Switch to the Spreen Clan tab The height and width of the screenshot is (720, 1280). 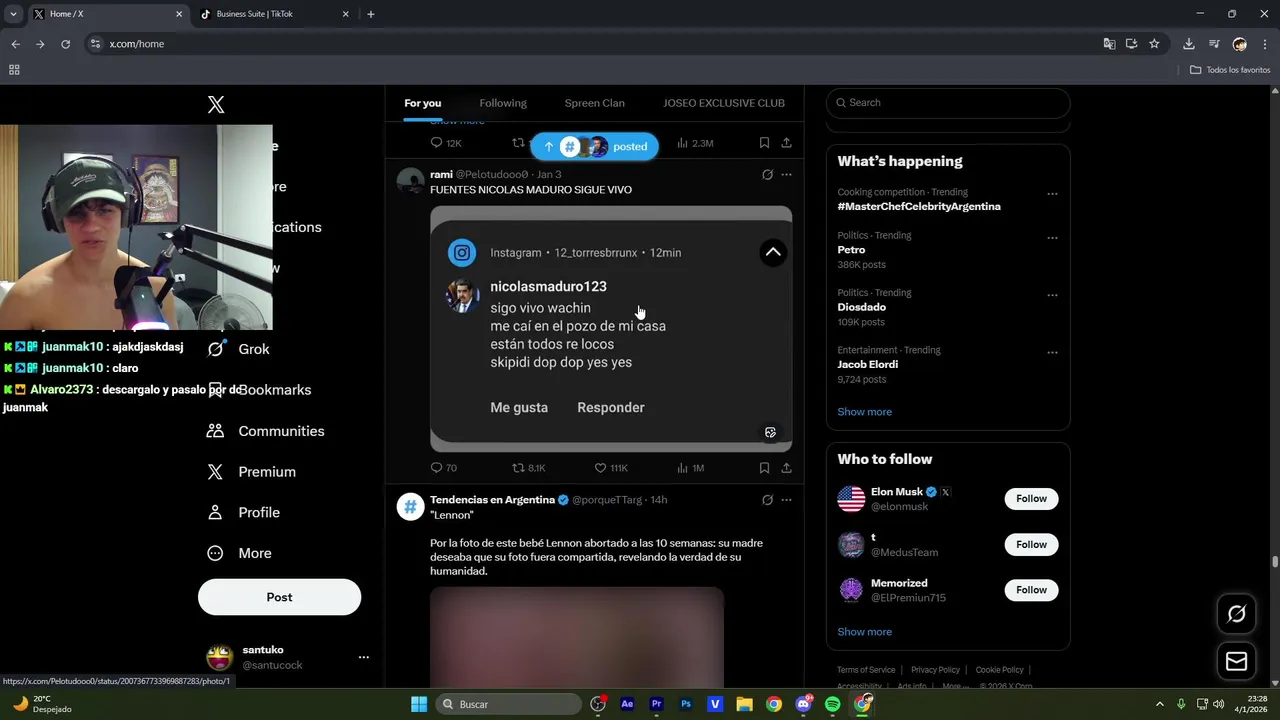point(594,103)
